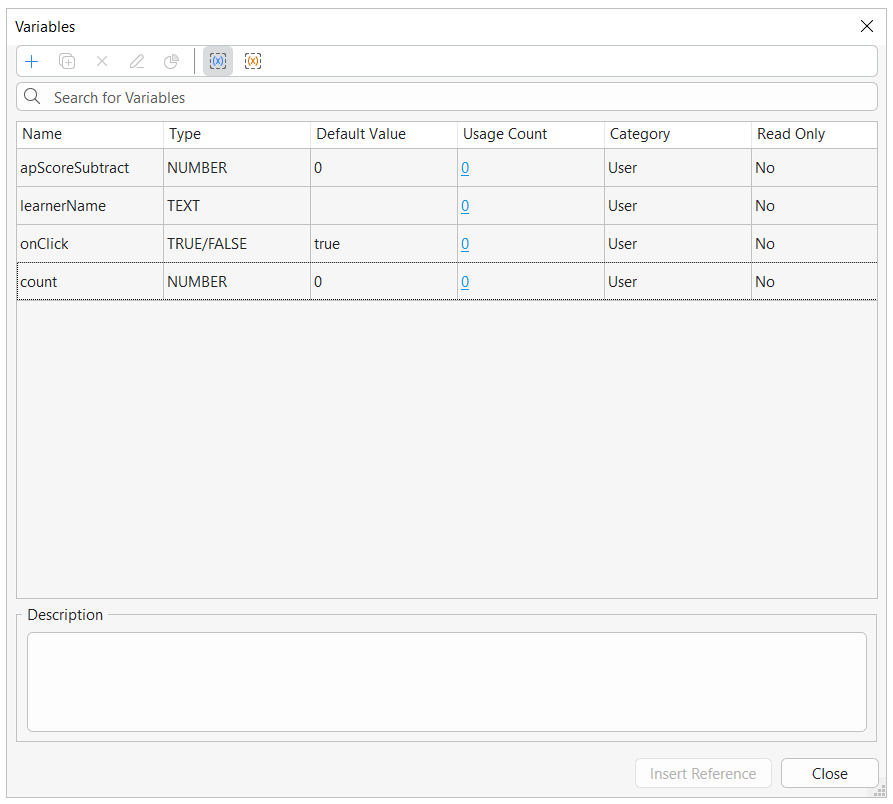
Task: Add a new variable
Action: [x=31, y=61]
